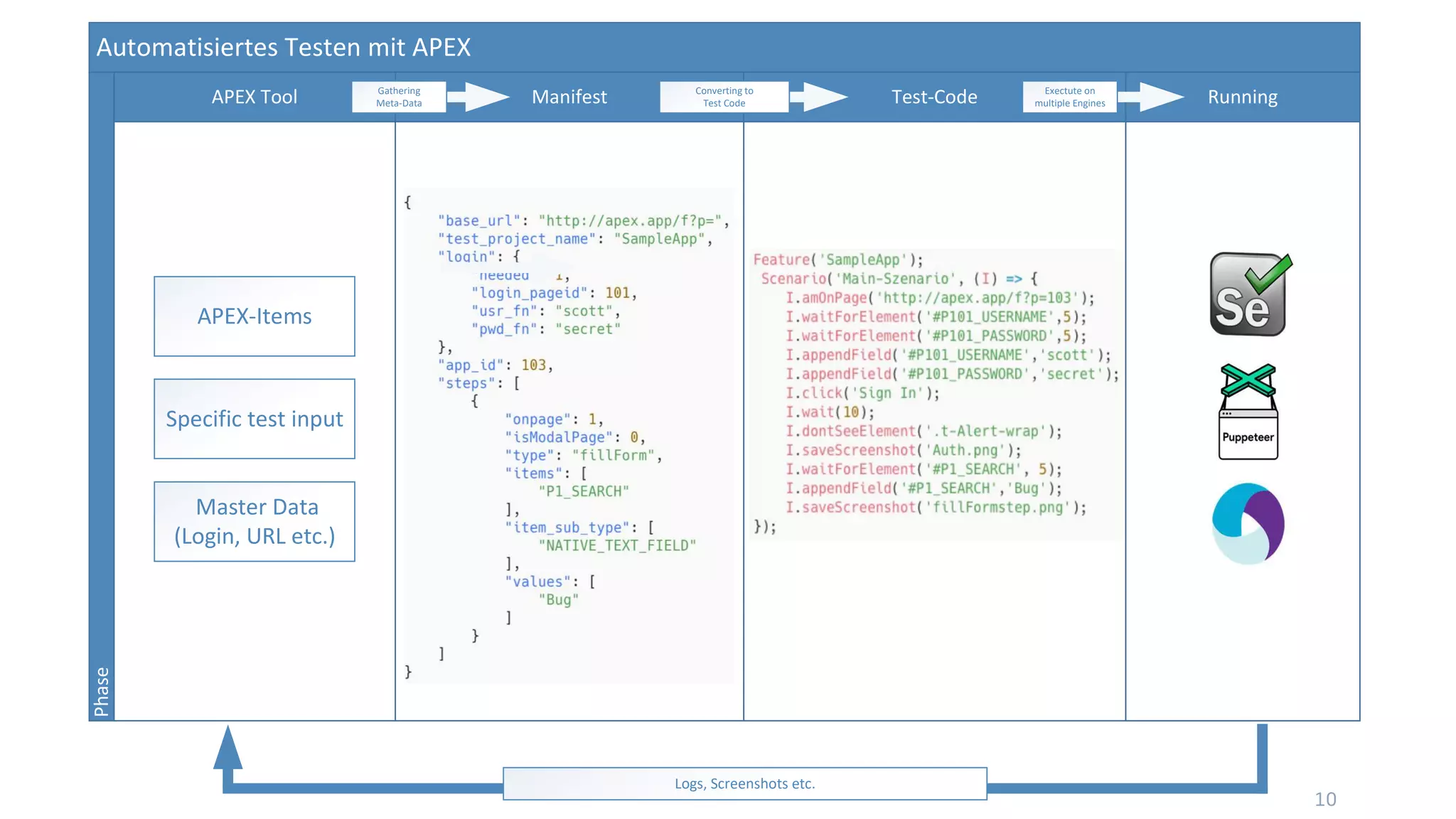Click the arrow after Converting to Test Code

point(820,97)
